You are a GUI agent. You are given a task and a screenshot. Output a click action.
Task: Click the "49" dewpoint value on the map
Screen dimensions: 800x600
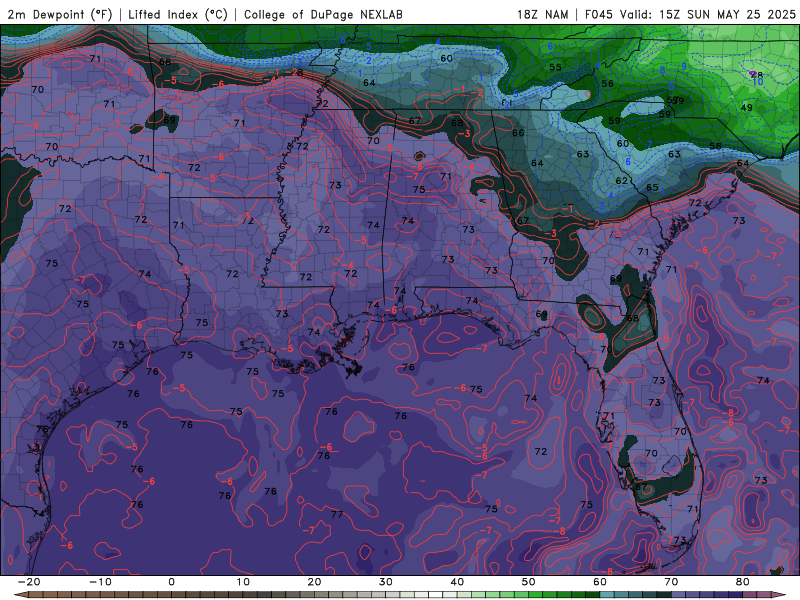(746, 108)
